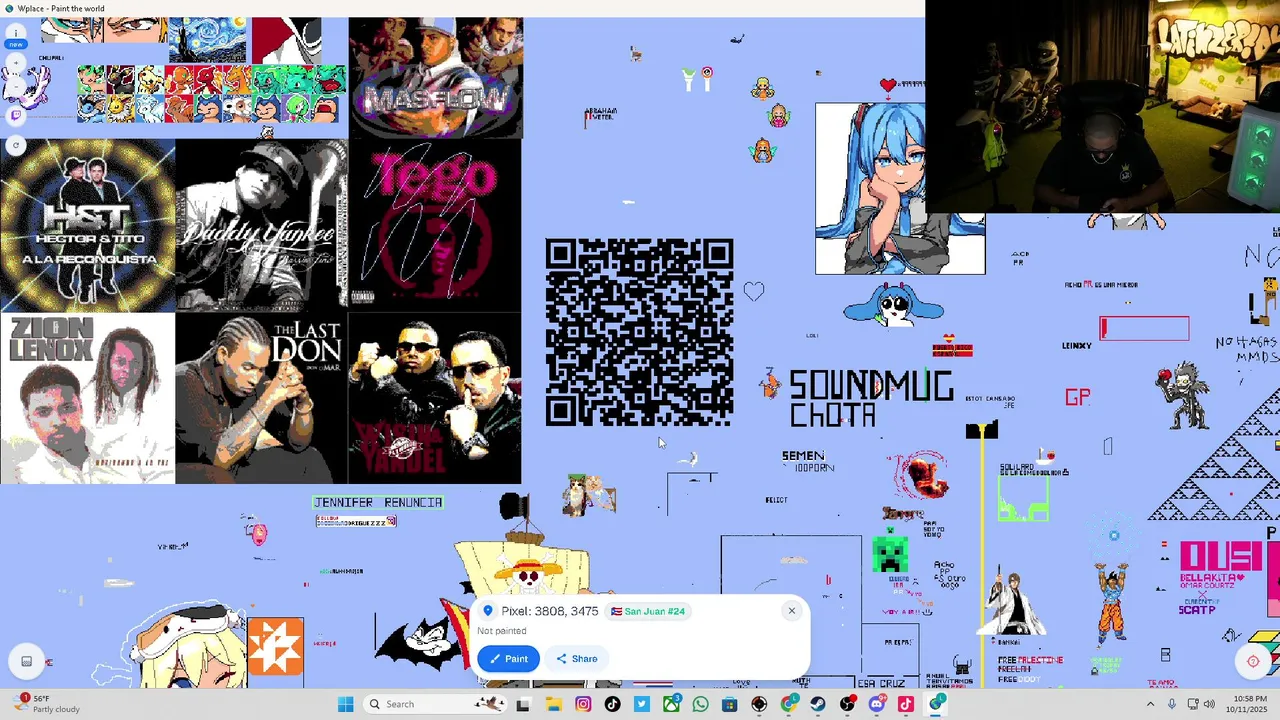Open the Xbox app in taskbar
The width and height of the screenshot is (1280, 720).
tap(671, 704)
